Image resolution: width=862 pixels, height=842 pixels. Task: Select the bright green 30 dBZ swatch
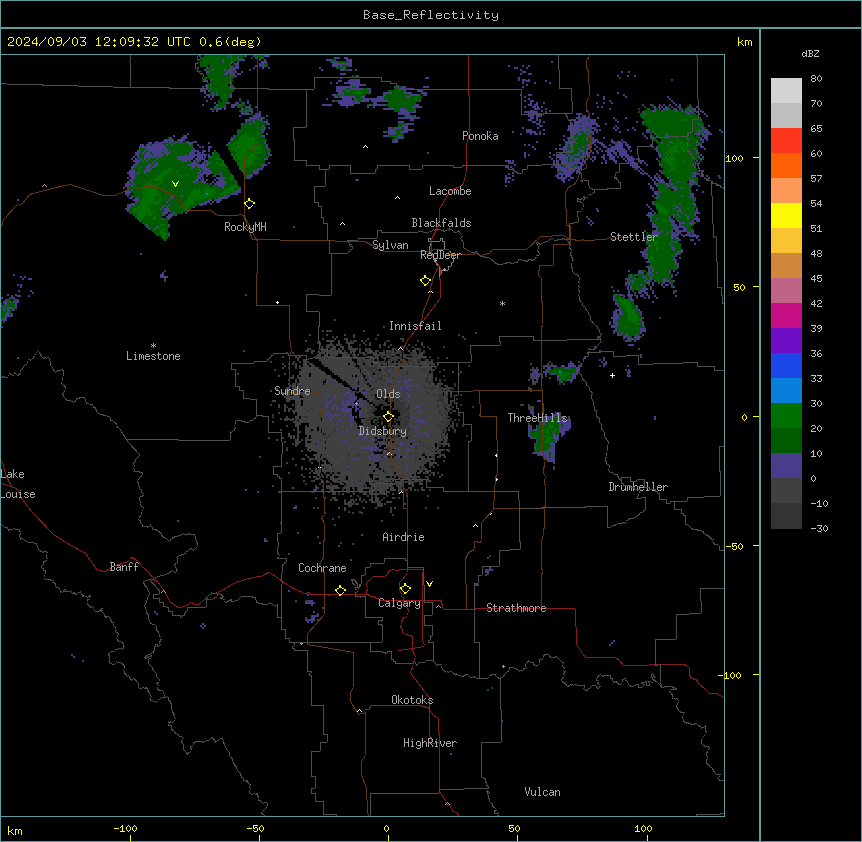[786, 416]
